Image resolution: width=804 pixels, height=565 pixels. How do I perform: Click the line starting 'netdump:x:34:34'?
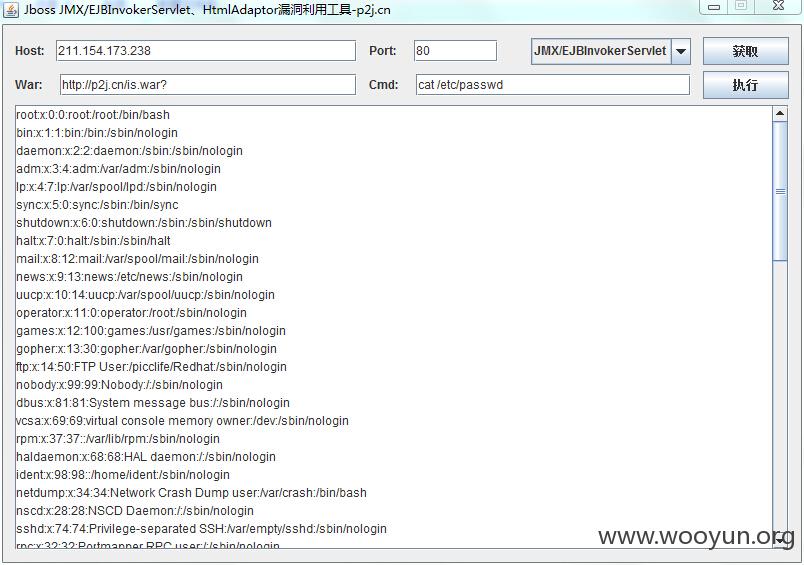coord(191,493)
